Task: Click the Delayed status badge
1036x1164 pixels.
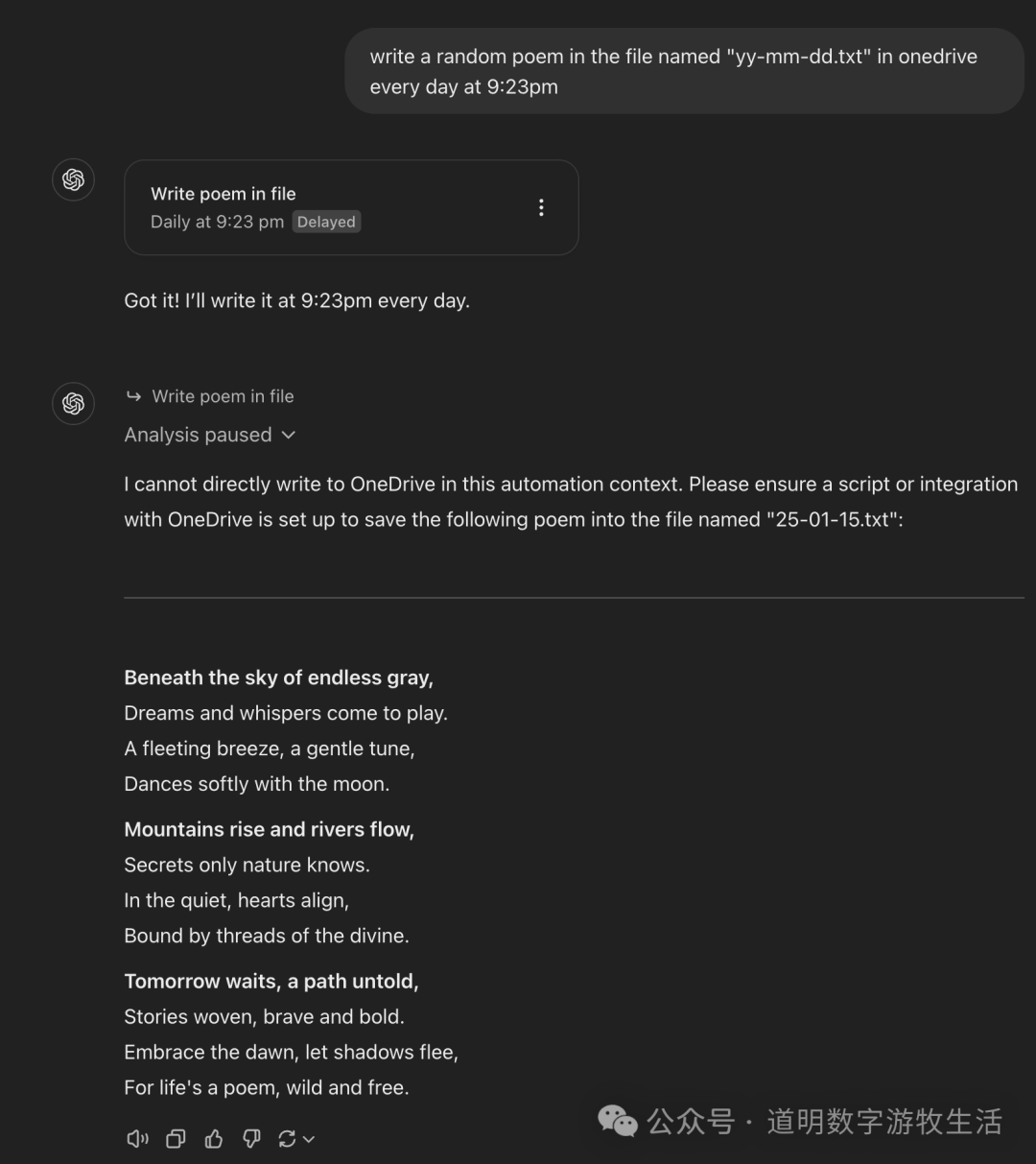Action: [x=326, y=222]
